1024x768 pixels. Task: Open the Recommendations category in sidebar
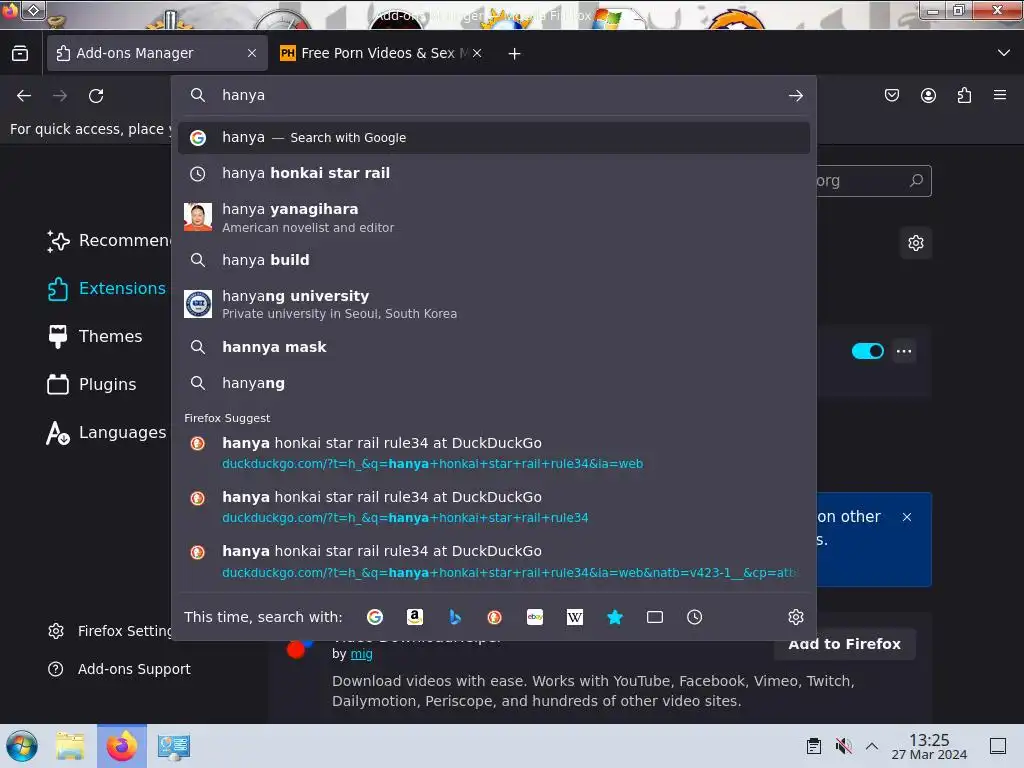pyautogui.click(x=108, y=240)
